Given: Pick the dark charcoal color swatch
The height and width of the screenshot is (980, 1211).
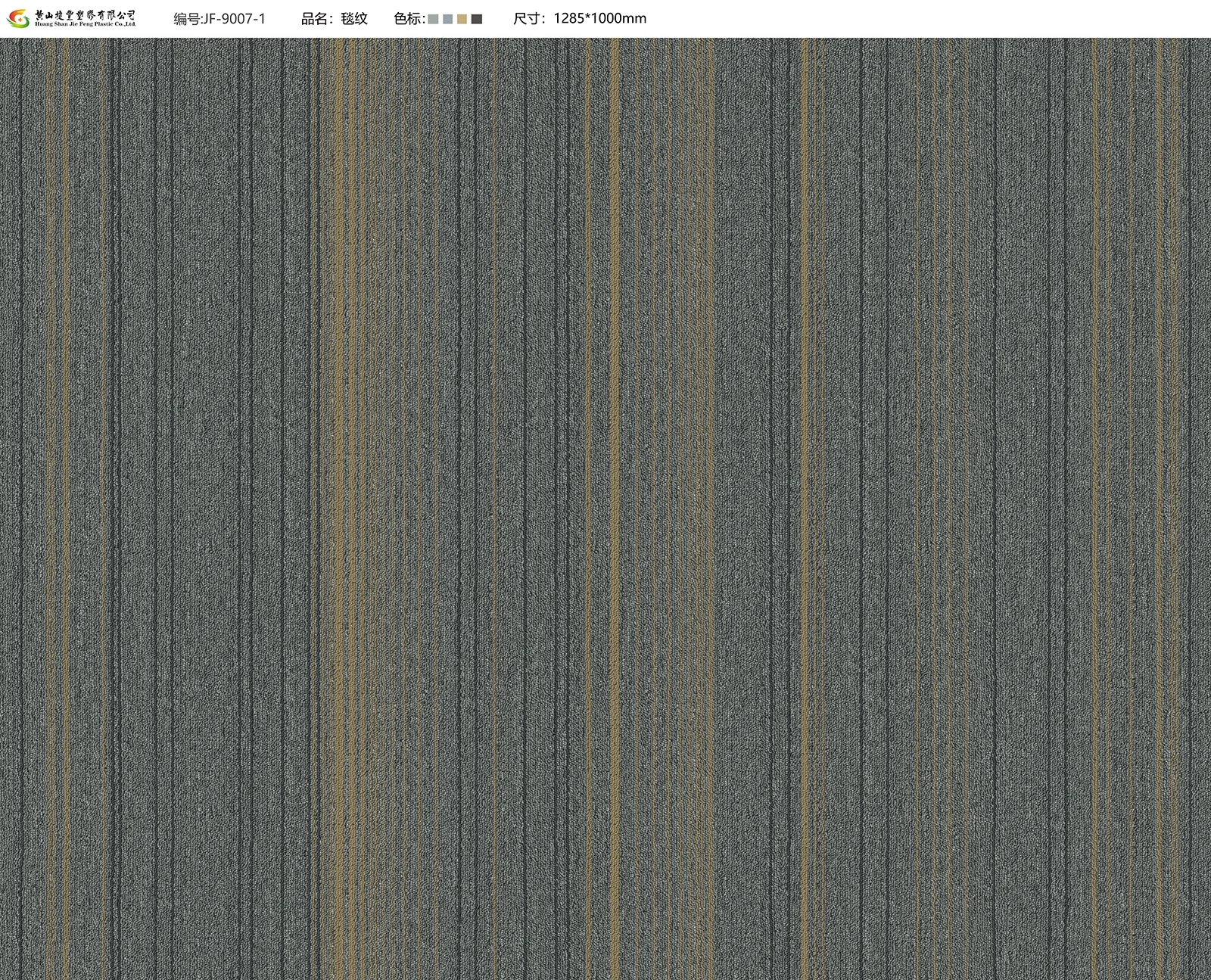Looking at the screenshot, I should point(477,20).
